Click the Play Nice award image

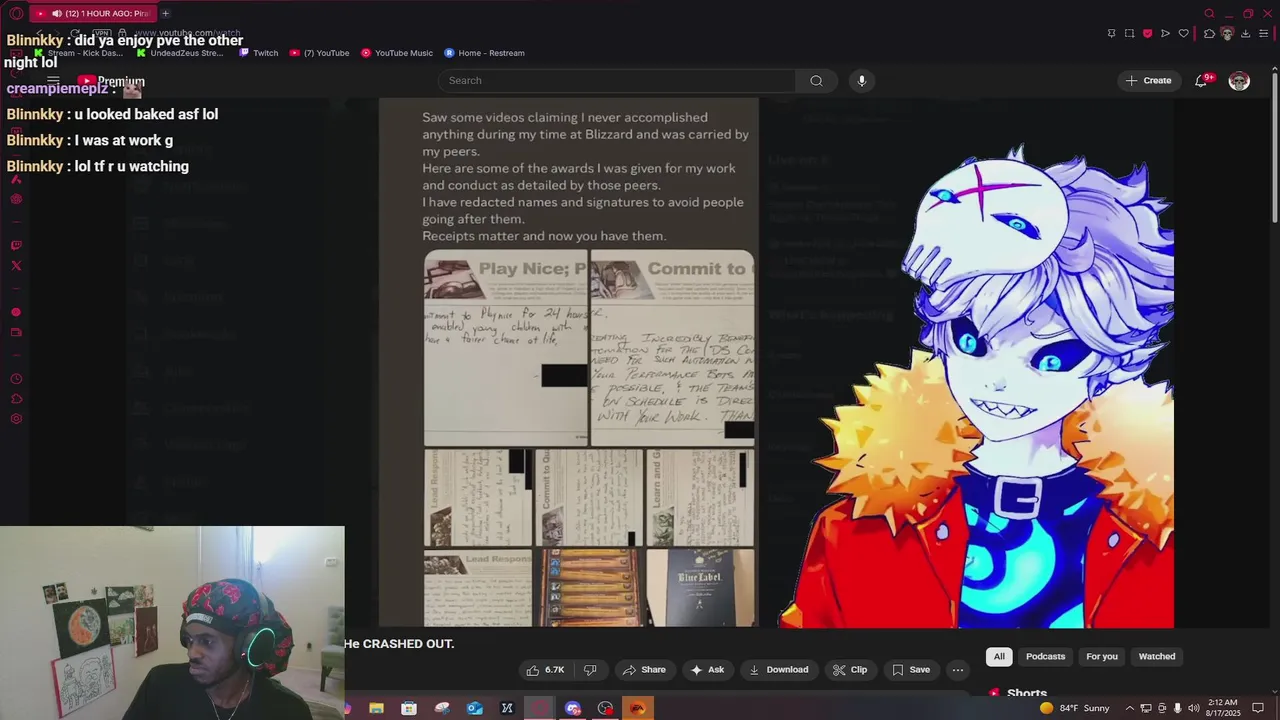(x=506, y=348)
